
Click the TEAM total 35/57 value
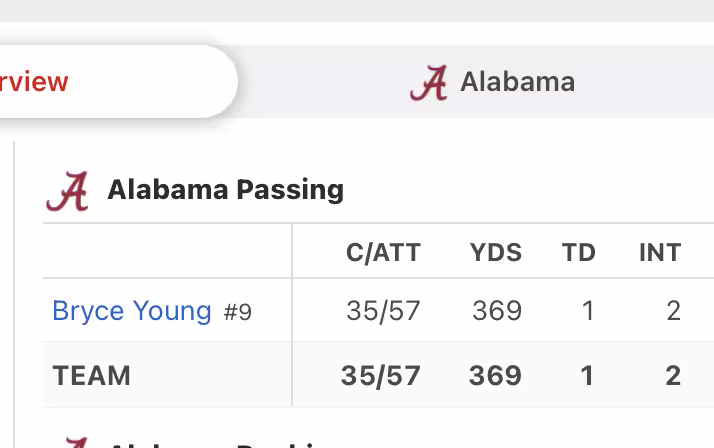click(x=381, y=375)
